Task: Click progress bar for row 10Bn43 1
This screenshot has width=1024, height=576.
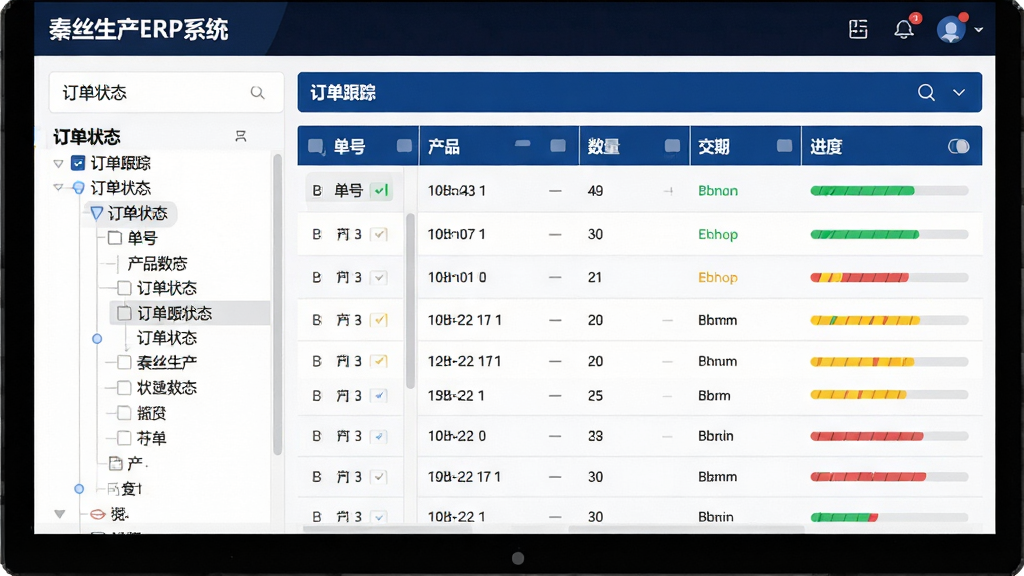Action: click(889, 191)
